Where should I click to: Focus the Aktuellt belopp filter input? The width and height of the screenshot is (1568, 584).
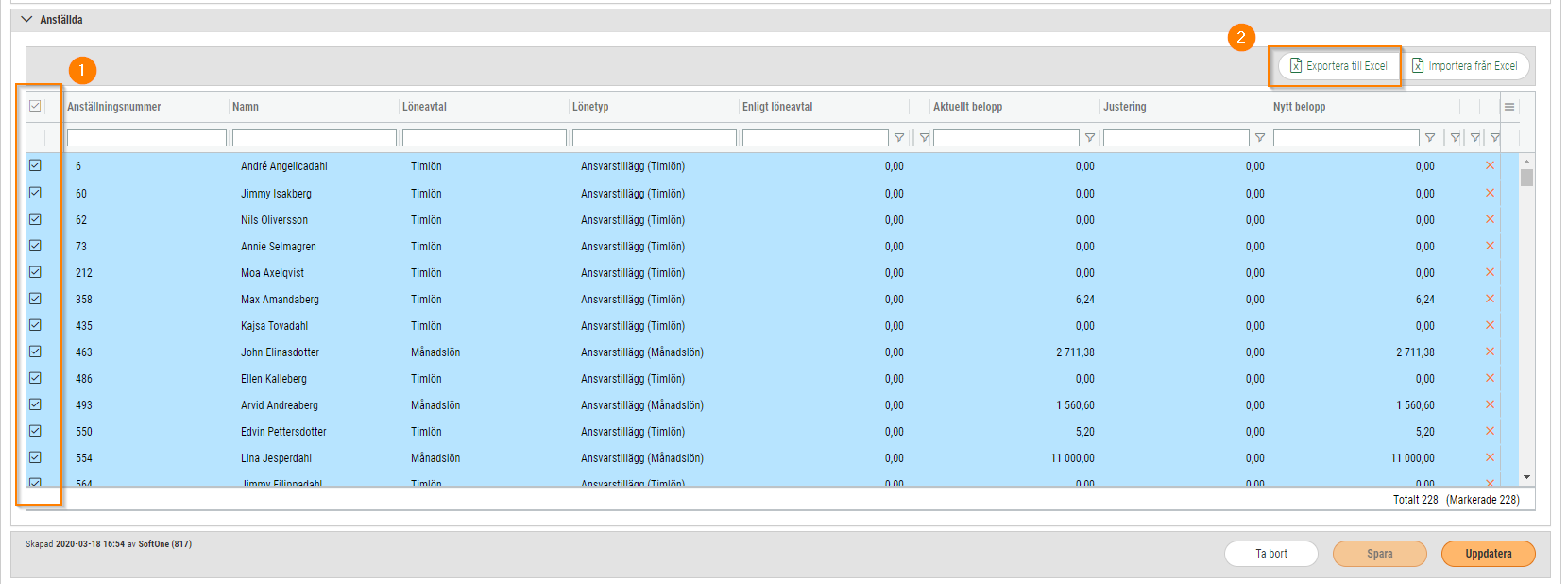click(1006, 138)
